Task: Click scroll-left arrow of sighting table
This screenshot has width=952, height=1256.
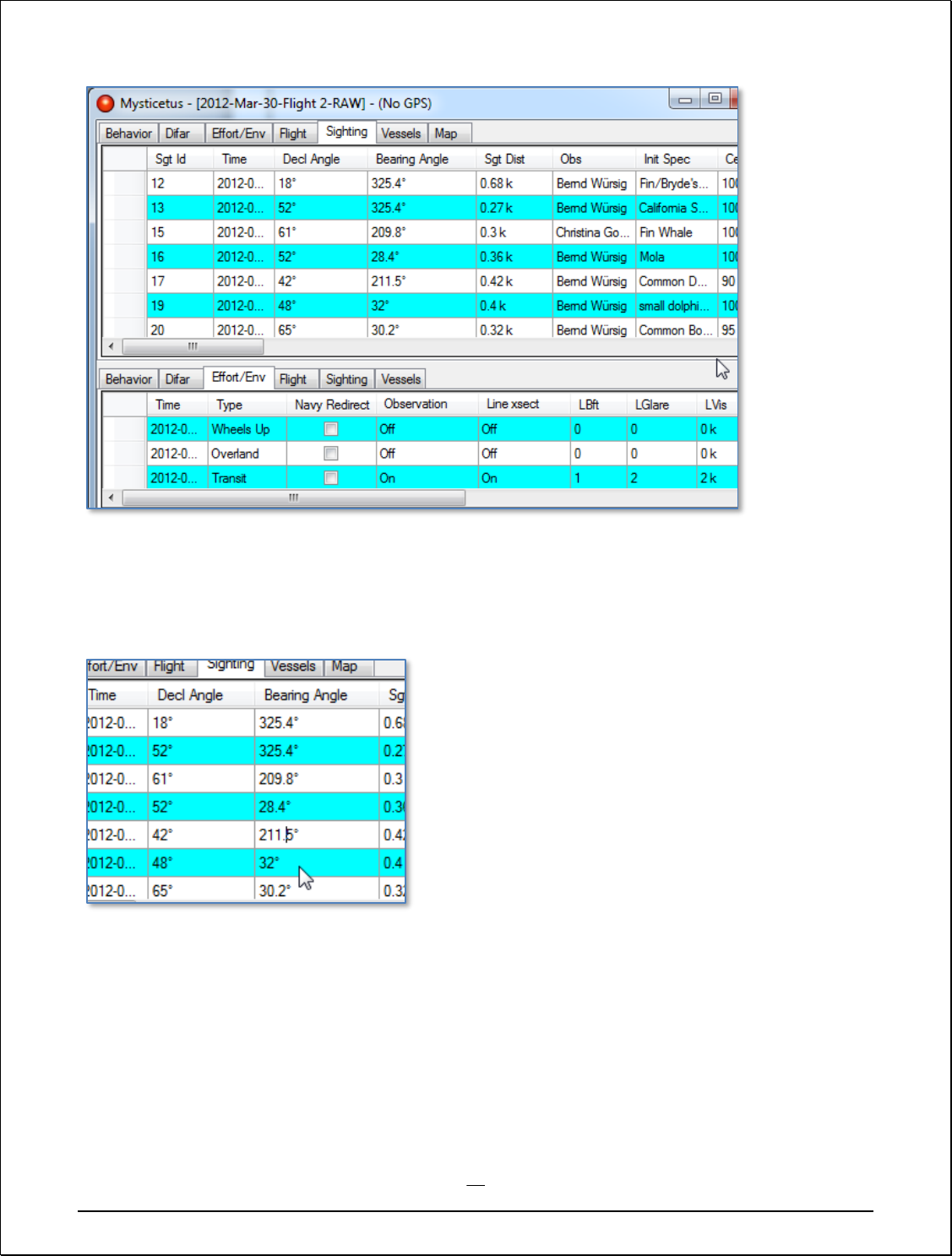Action: click(112, 346)
